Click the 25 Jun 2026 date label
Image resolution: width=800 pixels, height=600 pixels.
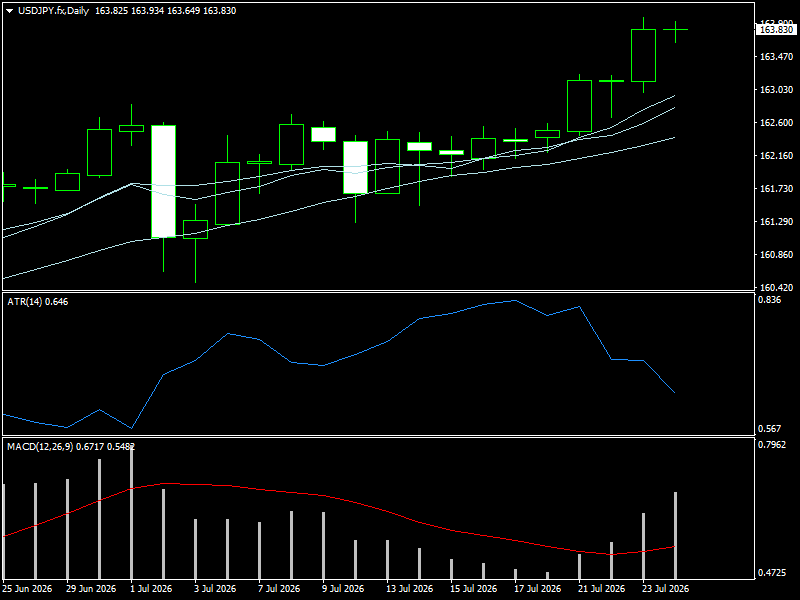[x=27, y=589]
